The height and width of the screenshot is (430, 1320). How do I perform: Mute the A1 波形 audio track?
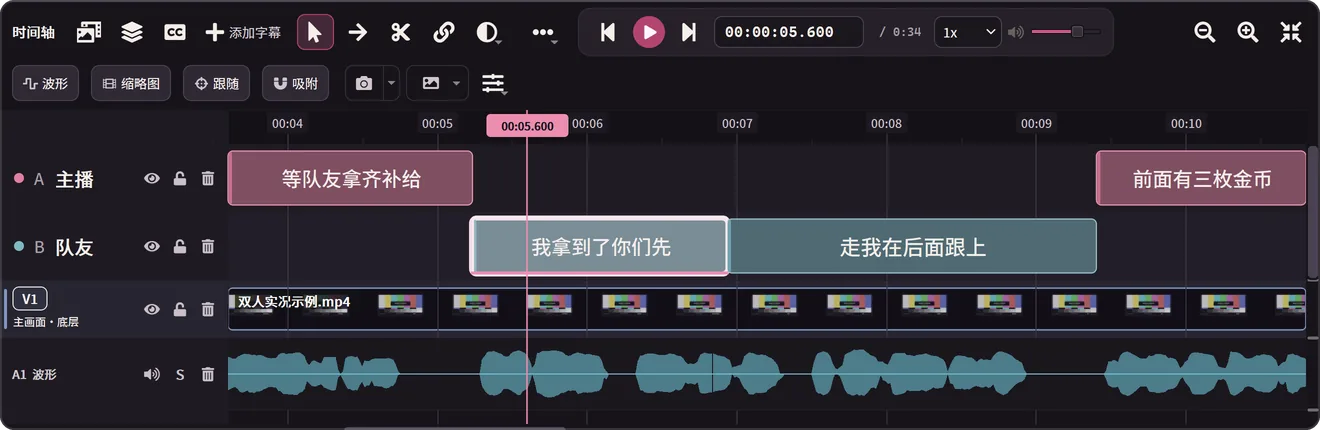tap(152, 375)
